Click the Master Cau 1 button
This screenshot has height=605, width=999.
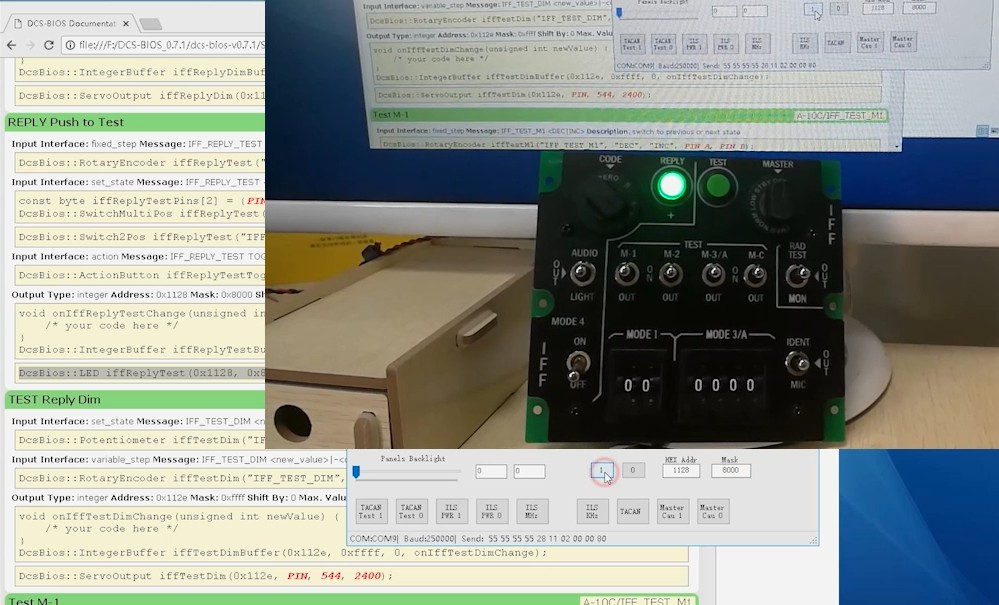pyautogui.click(x=672, y=511)
